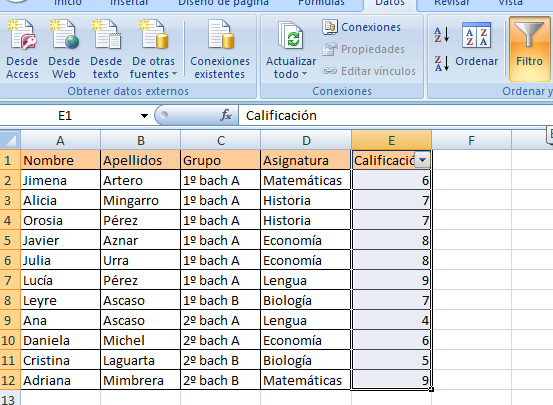Open the Conexiones button in ribbon
553x405 pixels.
pos(361,27)
